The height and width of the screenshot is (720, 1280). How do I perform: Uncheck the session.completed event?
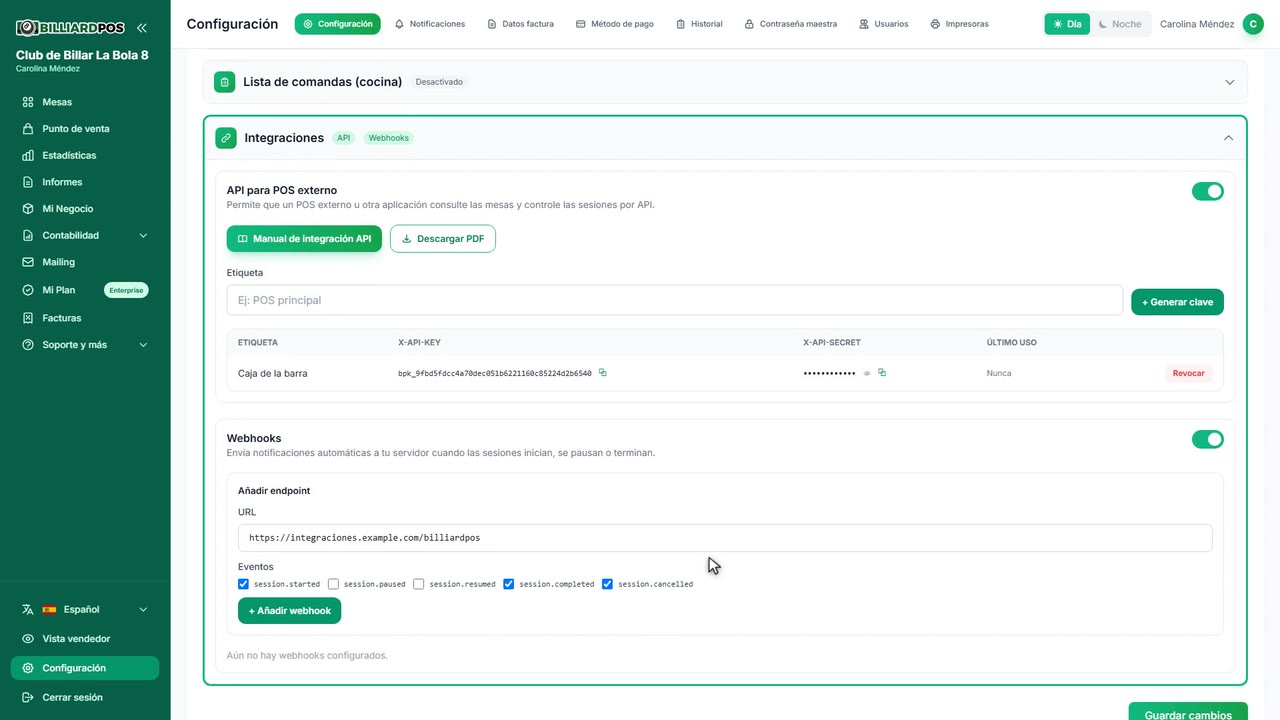point(509,584)
